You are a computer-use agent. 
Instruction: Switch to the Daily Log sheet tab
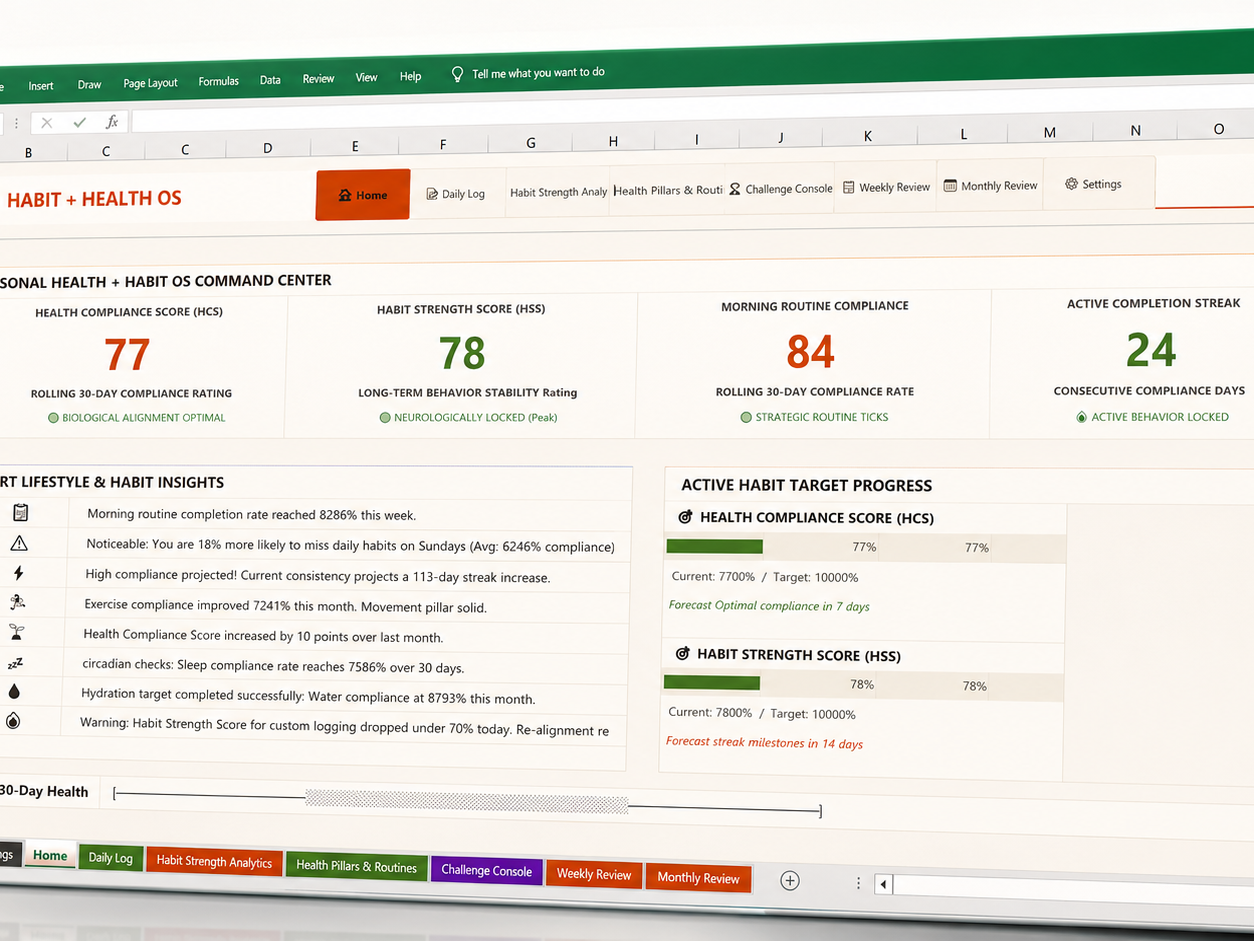110,858
